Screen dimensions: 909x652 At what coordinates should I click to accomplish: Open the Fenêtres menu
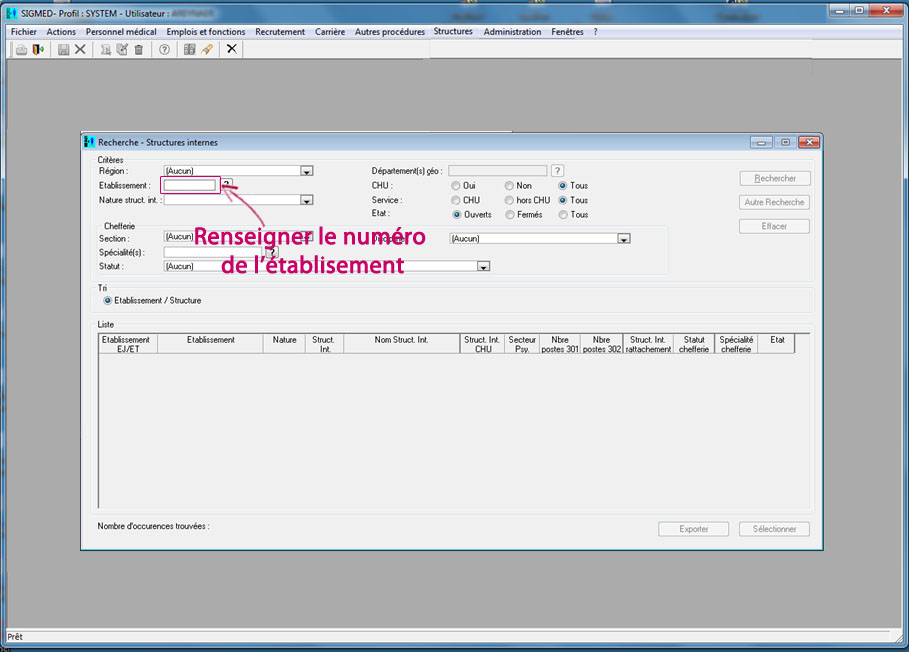pyautogui.click(x=568, y=32)
